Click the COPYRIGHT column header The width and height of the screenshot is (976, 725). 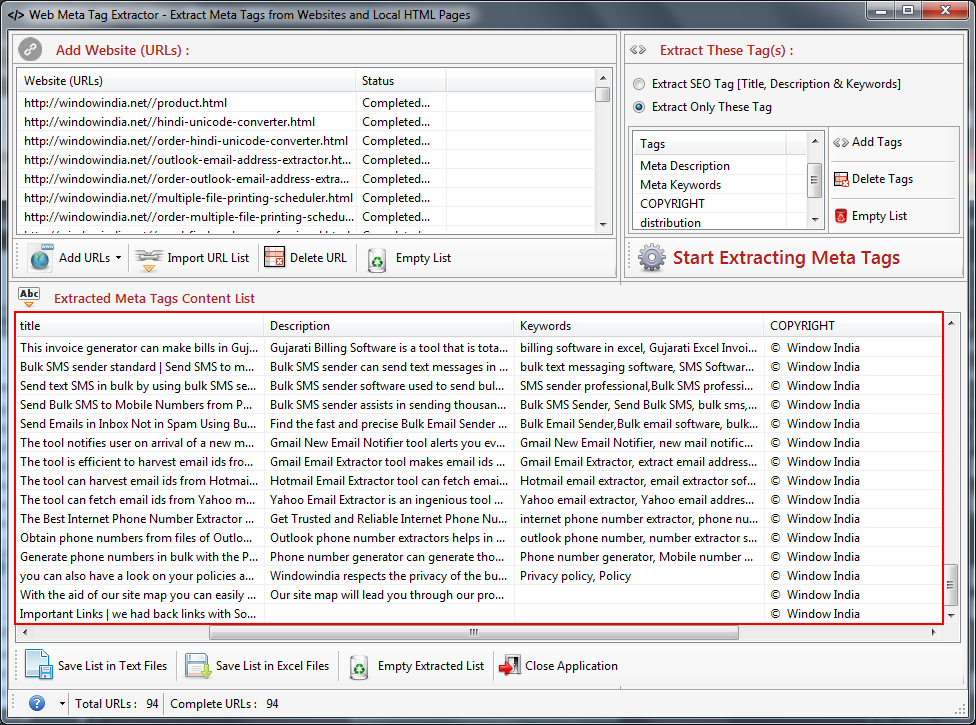[853, 326]
